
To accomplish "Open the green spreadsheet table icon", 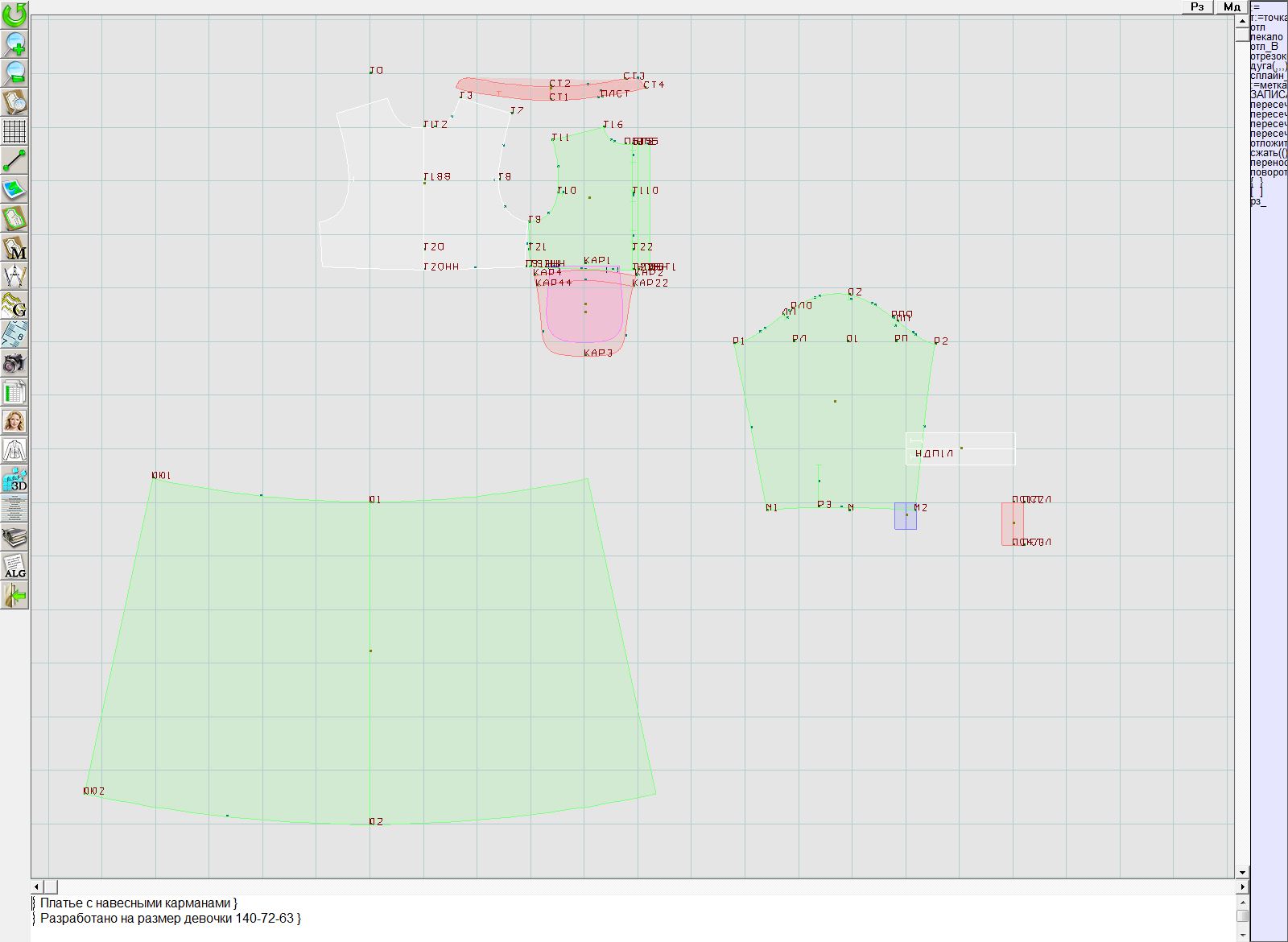I will click(x=14, y=392).
